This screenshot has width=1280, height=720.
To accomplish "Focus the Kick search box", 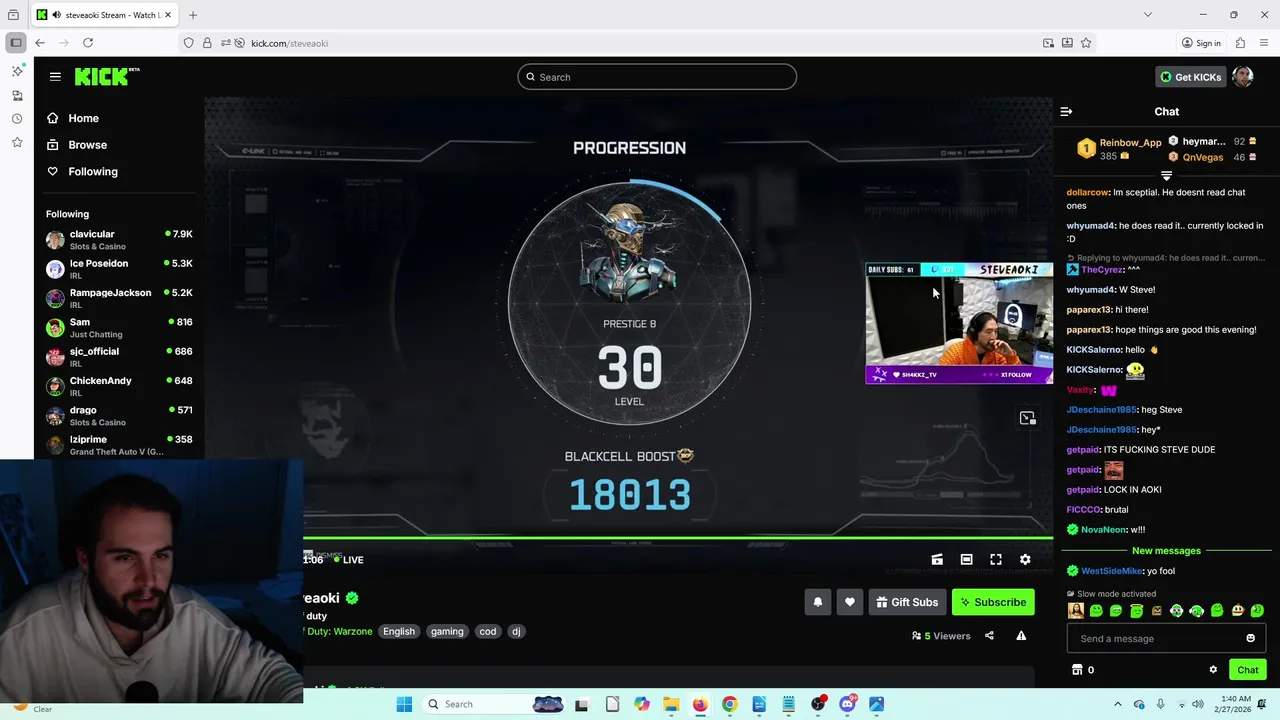I will click(x=657, y=77).
